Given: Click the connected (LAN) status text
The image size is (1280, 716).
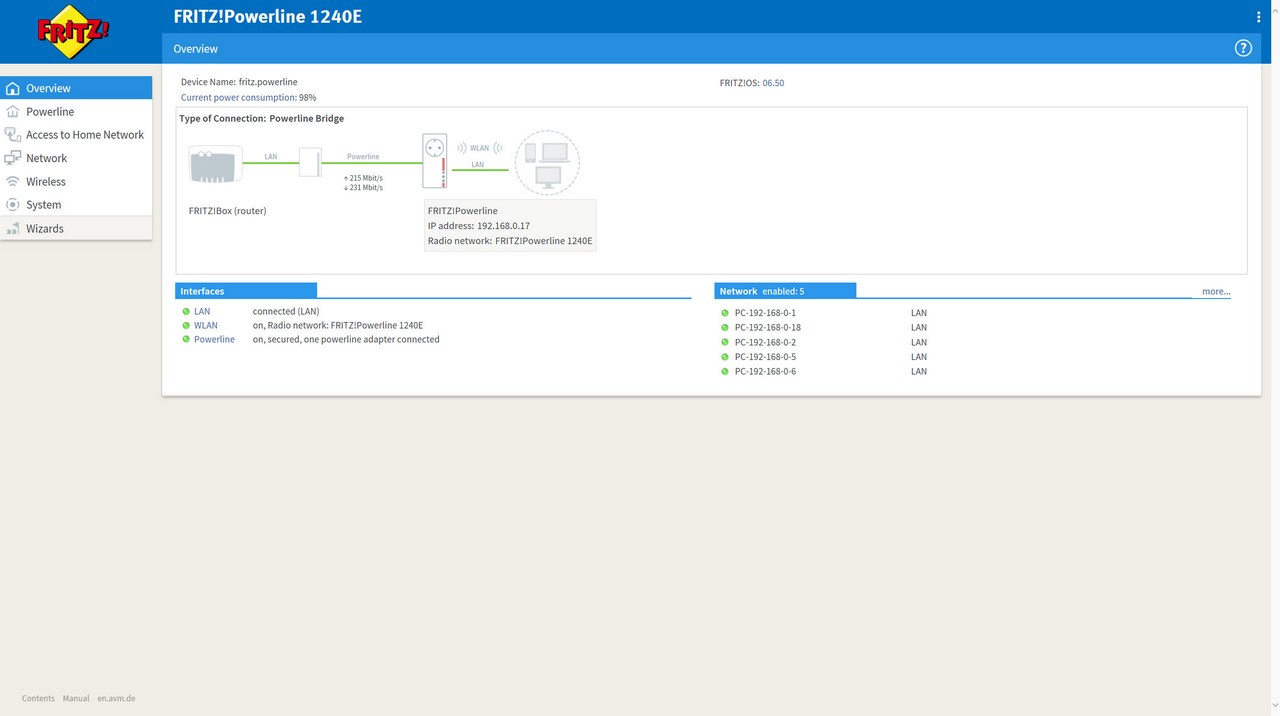Looking at the screenshot, I should coord(286,312).
